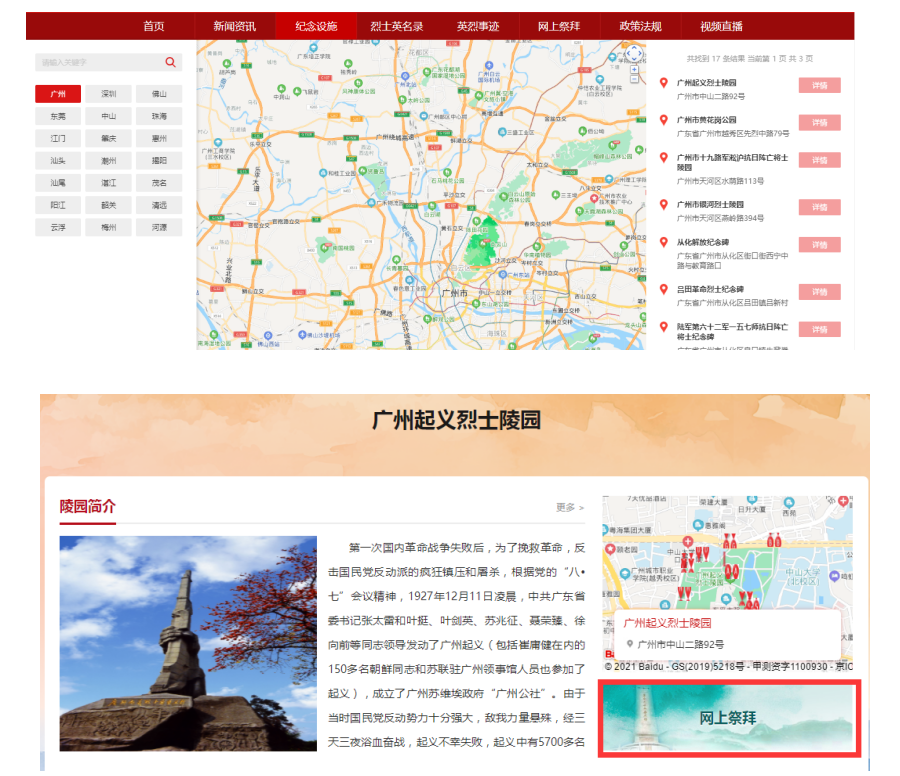Click the pin icon beside 广州市黄花岗公园

point(664,120)
